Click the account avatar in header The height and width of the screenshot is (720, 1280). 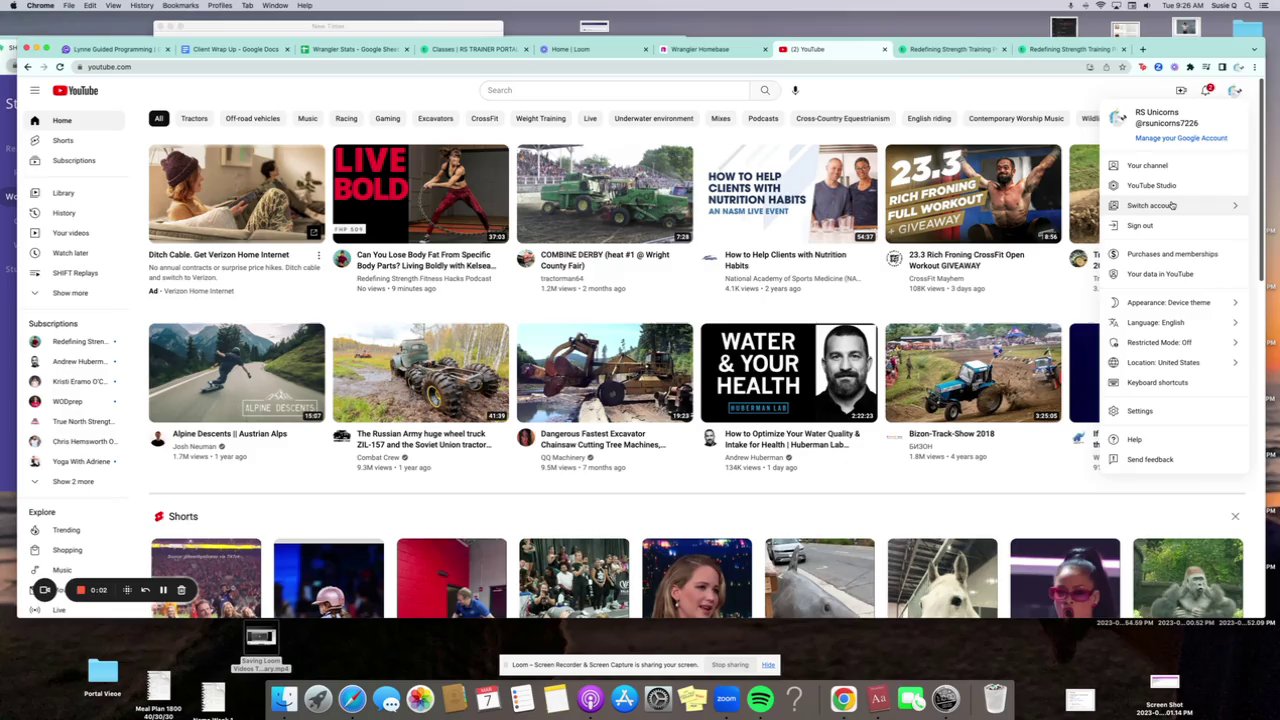click(1235, 90)
